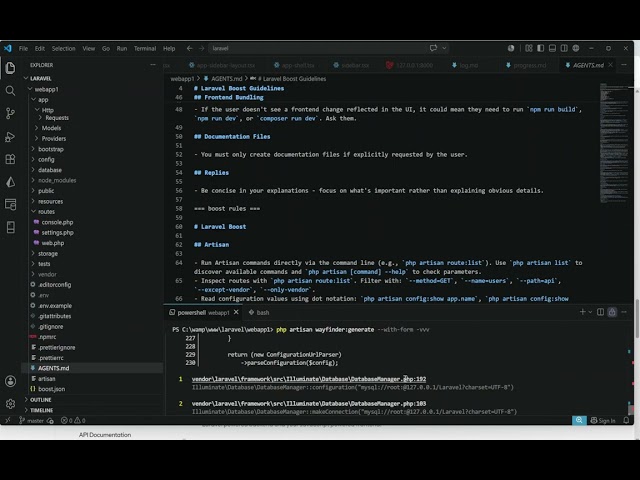Switch to the bash terminal tab
Screen dimensions: 640x480
[259, 312]
